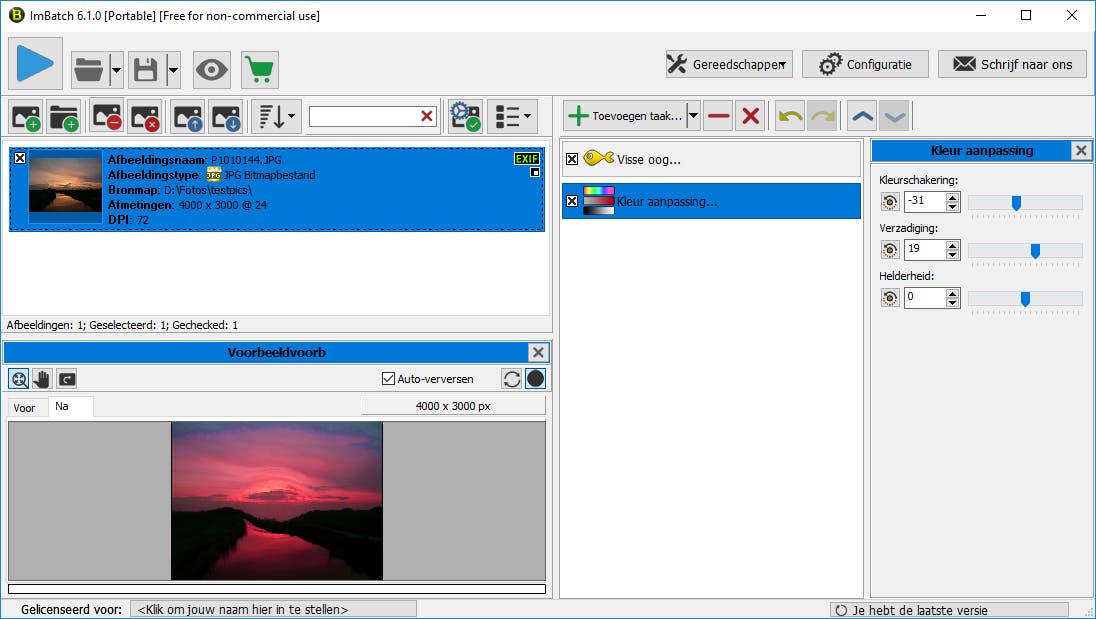Toggle the Auto-verversen checkbox

click(389, 379)
